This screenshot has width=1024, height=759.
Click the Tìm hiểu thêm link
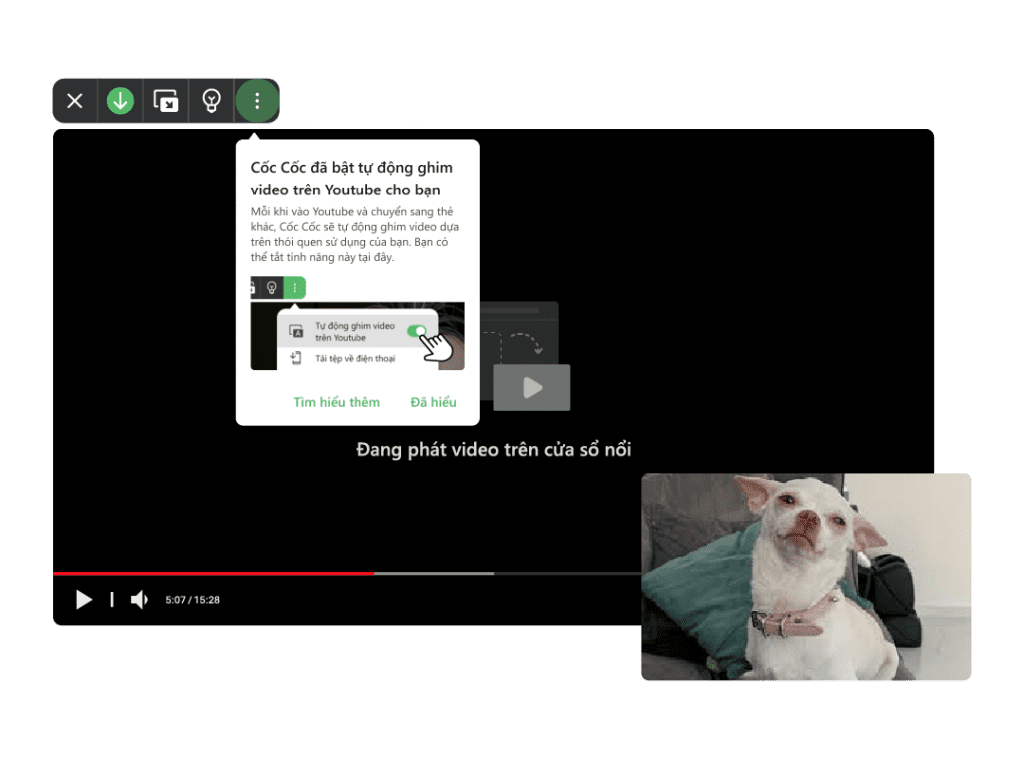336,402
